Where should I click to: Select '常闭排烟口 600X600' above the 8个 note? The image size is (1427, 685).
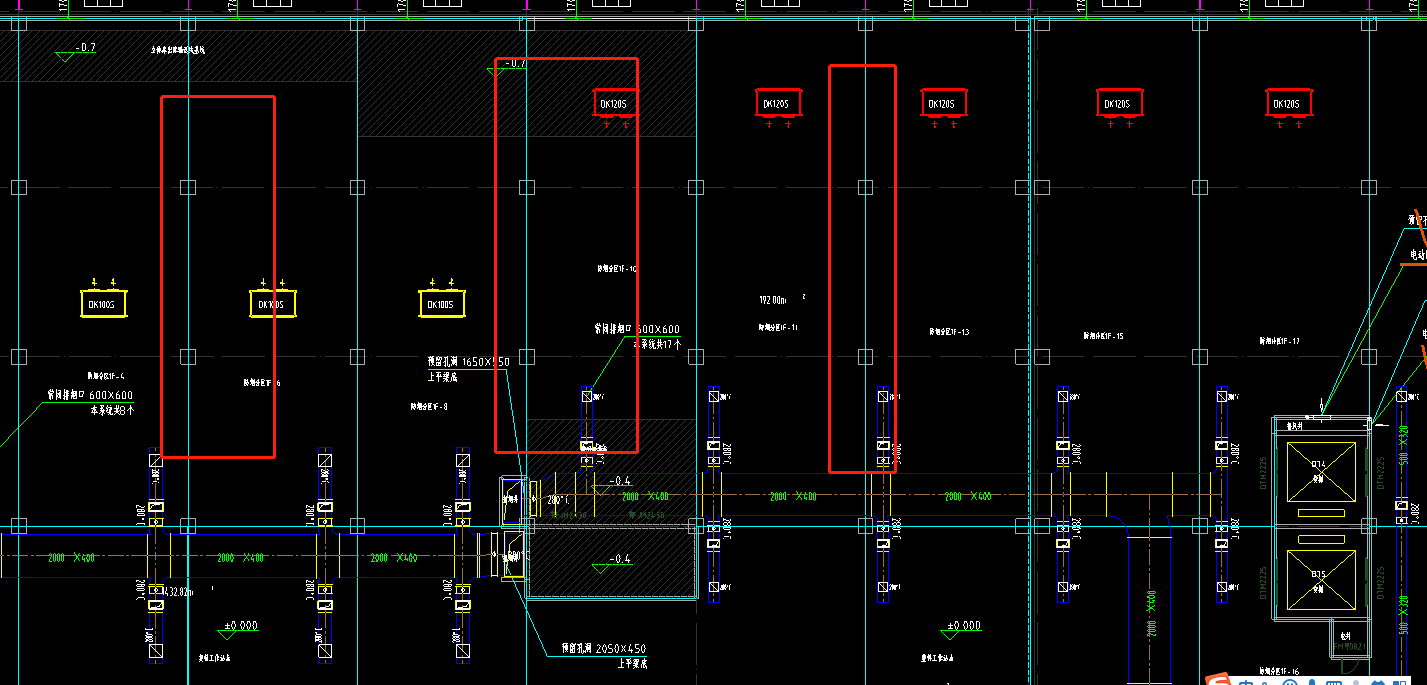[91, 395]
